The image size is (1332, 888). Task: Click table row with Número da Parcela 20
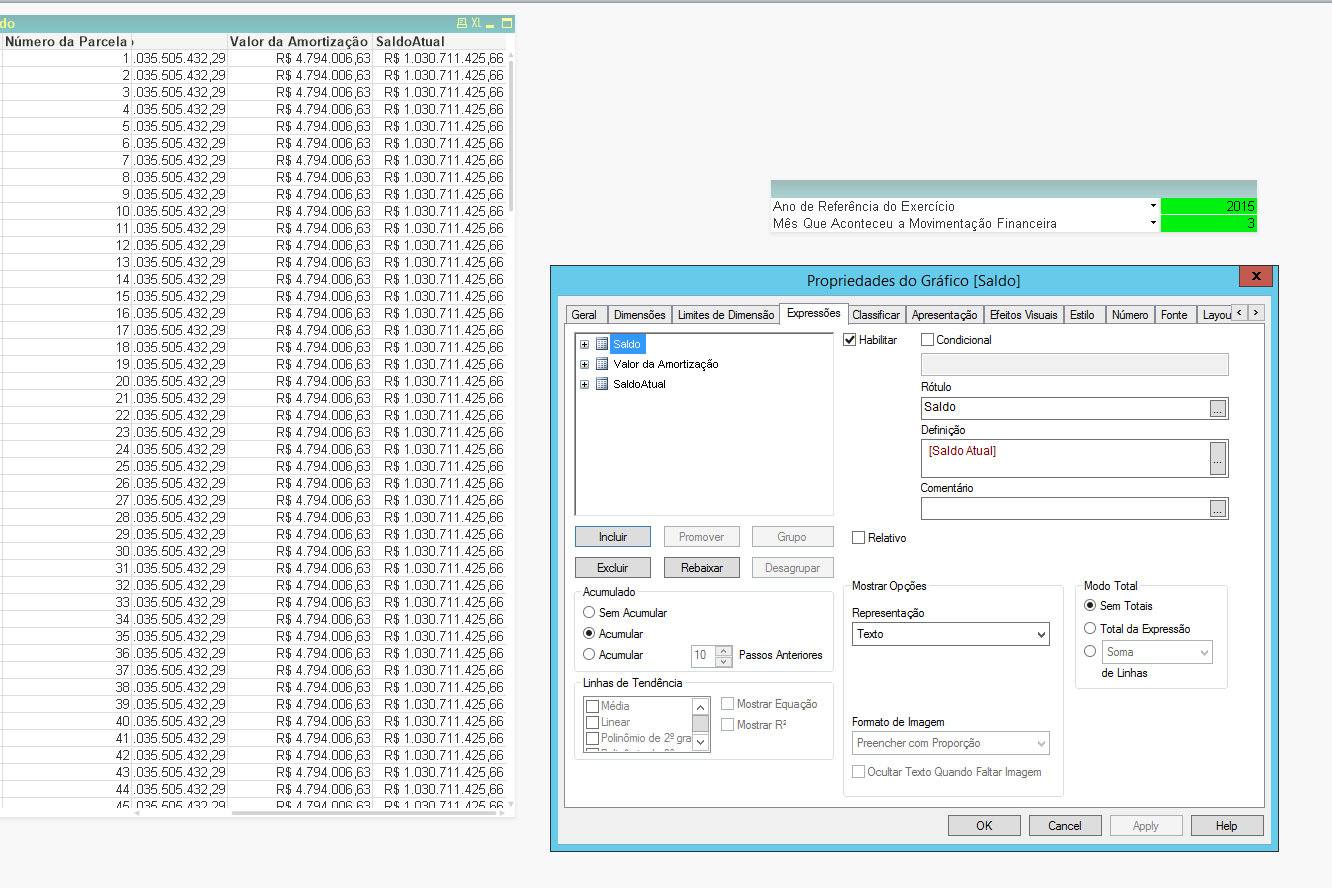[254, 381]
